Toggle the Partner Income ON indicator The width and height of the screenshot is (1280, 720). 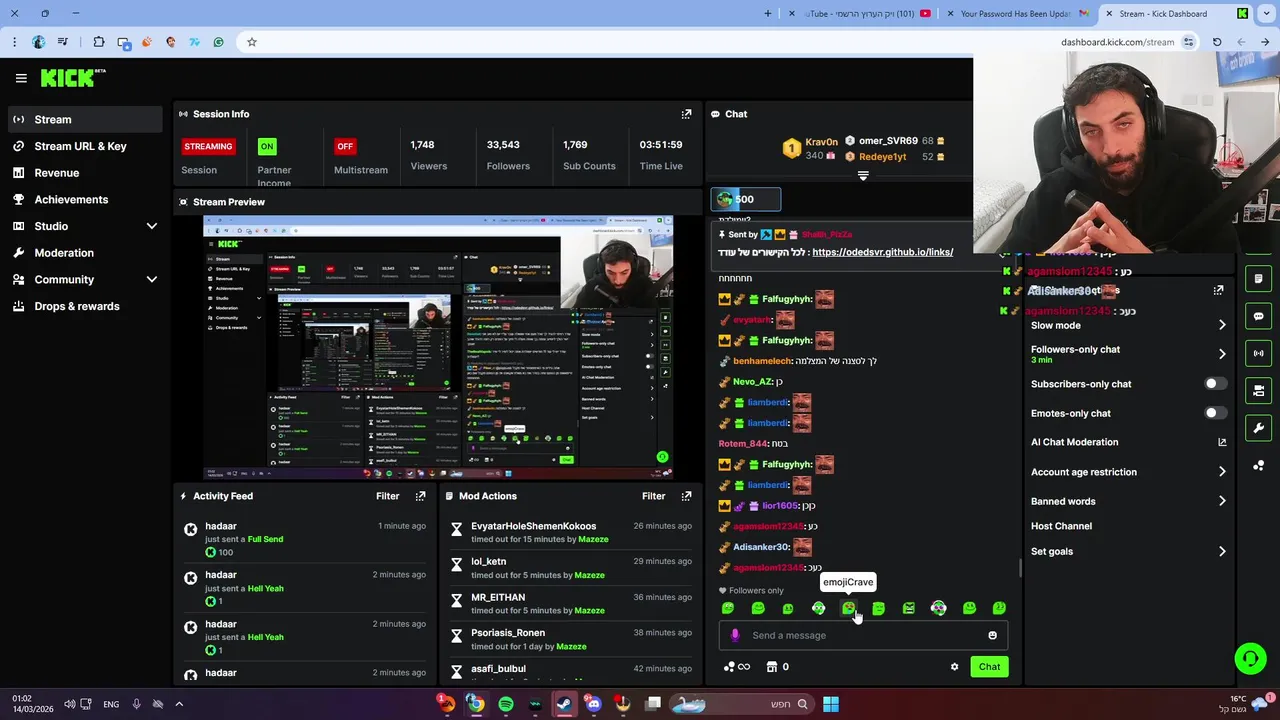coord(267,146)
